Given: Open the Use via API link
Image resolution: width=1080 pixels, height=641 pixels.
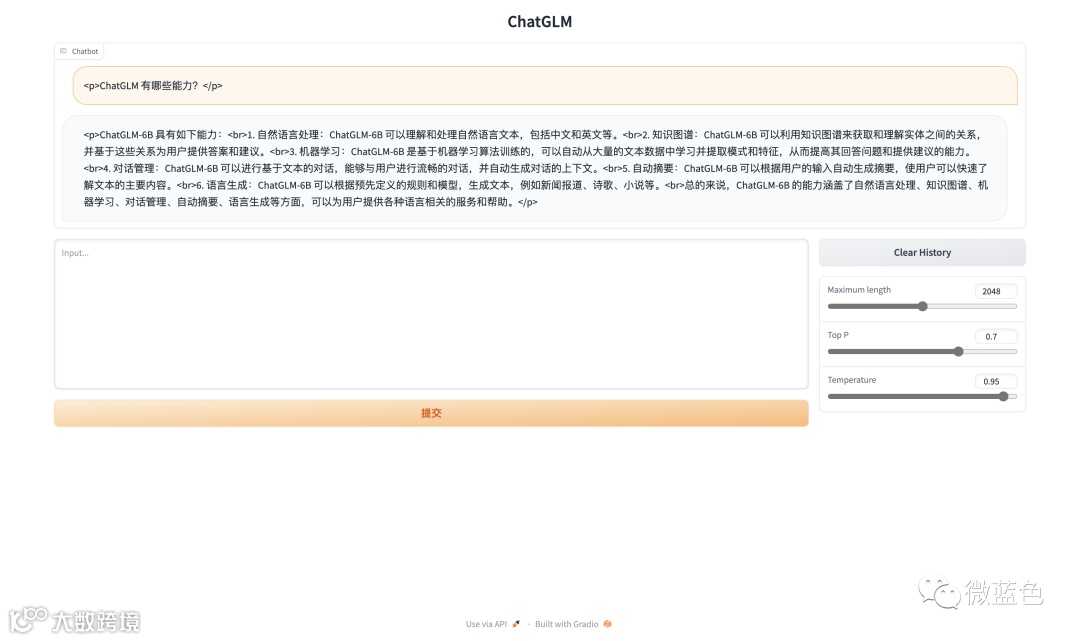Looking at the screenshot, I should [x=492, y=624].
